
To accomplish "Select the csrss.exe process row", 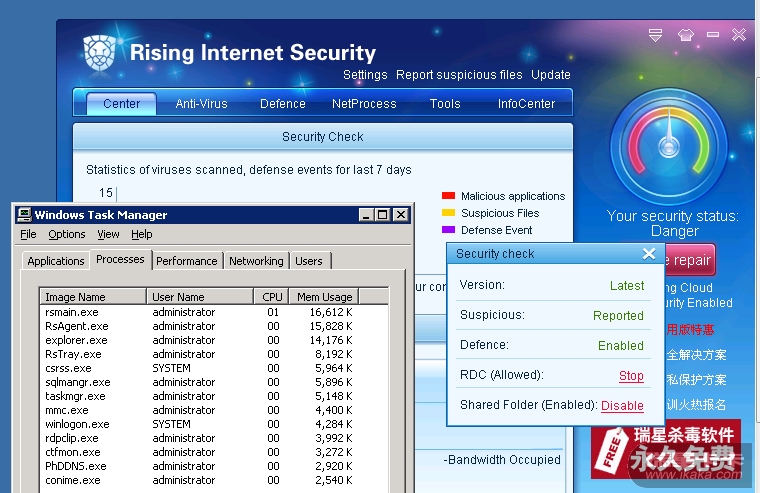I will tap(213, 368).
